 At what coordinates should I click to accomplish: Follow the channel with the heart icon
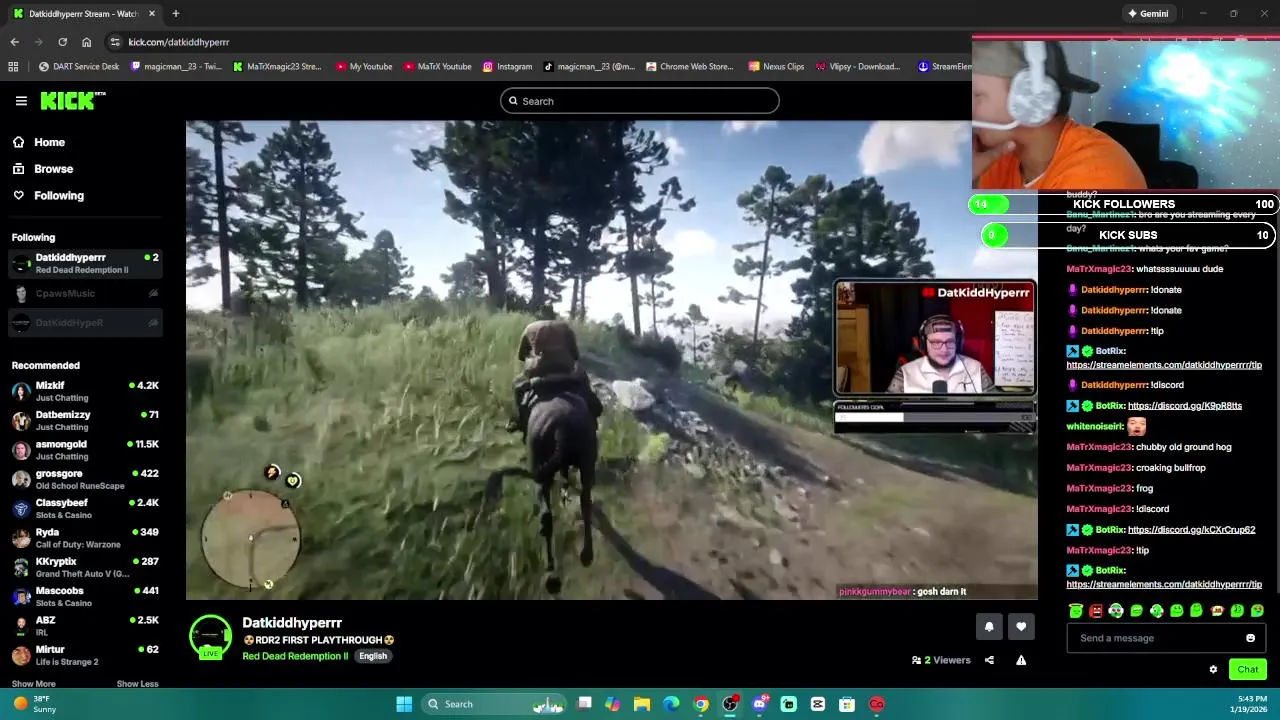1021,627
